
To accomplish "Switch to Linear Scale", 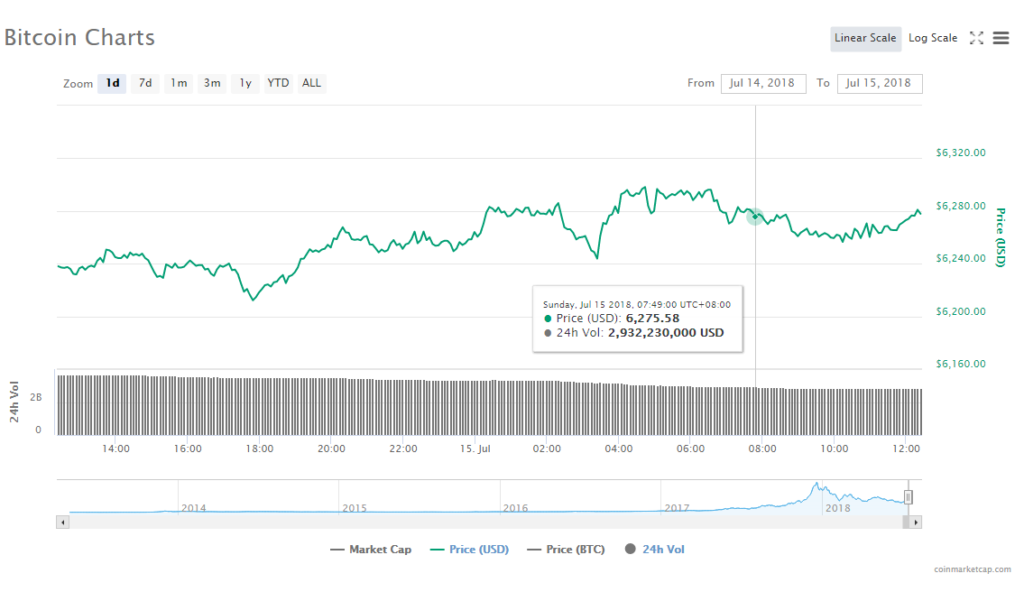I will coord(865,38).
